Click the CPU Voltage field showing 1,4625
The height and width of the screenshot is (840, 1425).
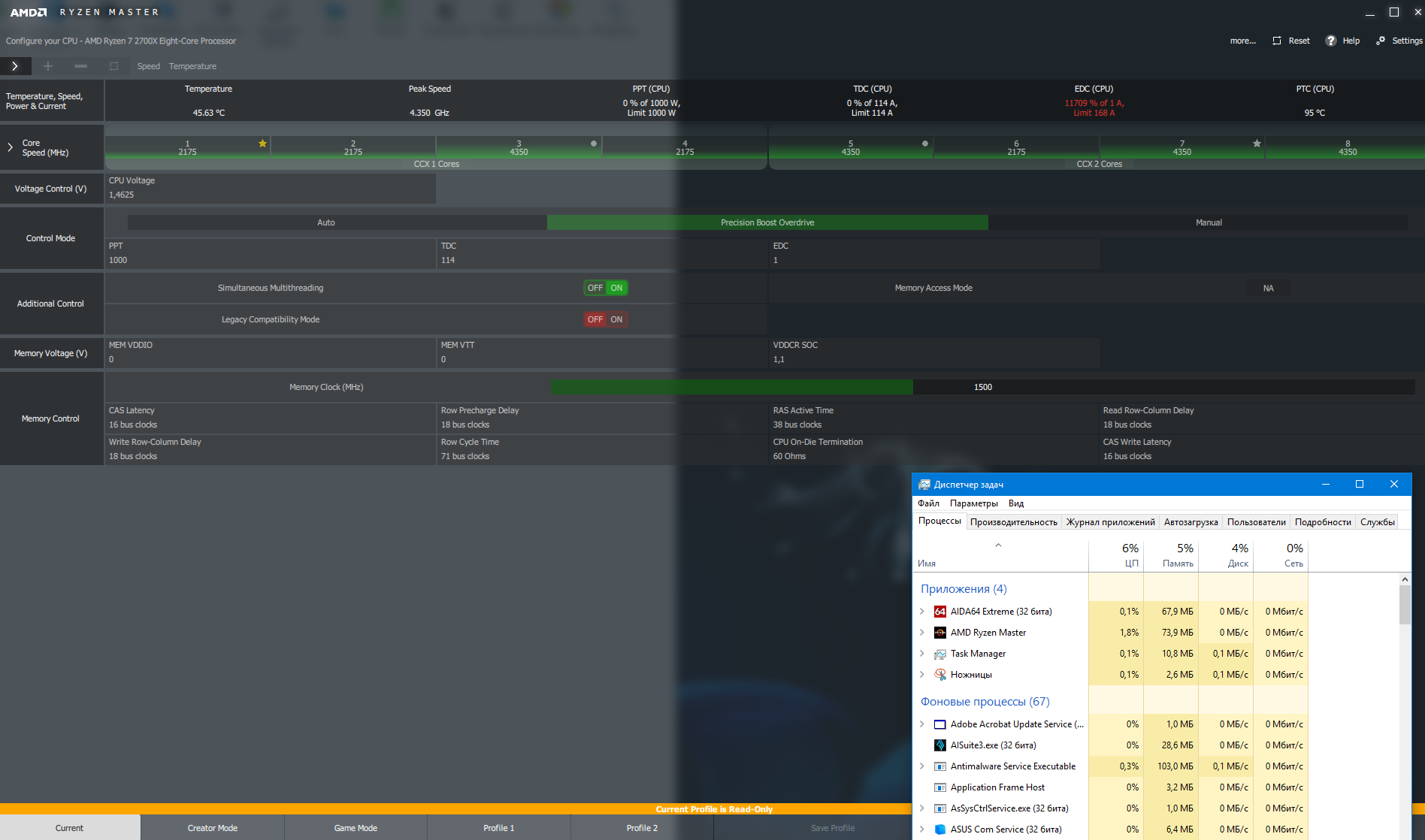pos(271,188)
